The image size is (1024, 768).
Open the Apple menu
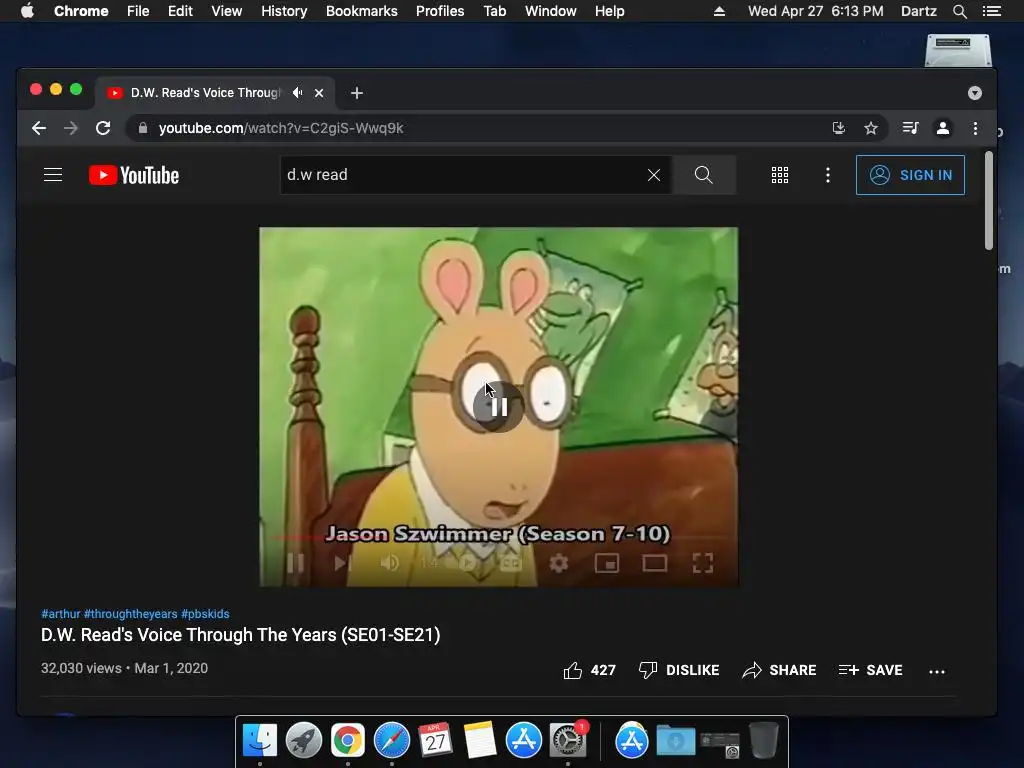(x=27, y=11)
